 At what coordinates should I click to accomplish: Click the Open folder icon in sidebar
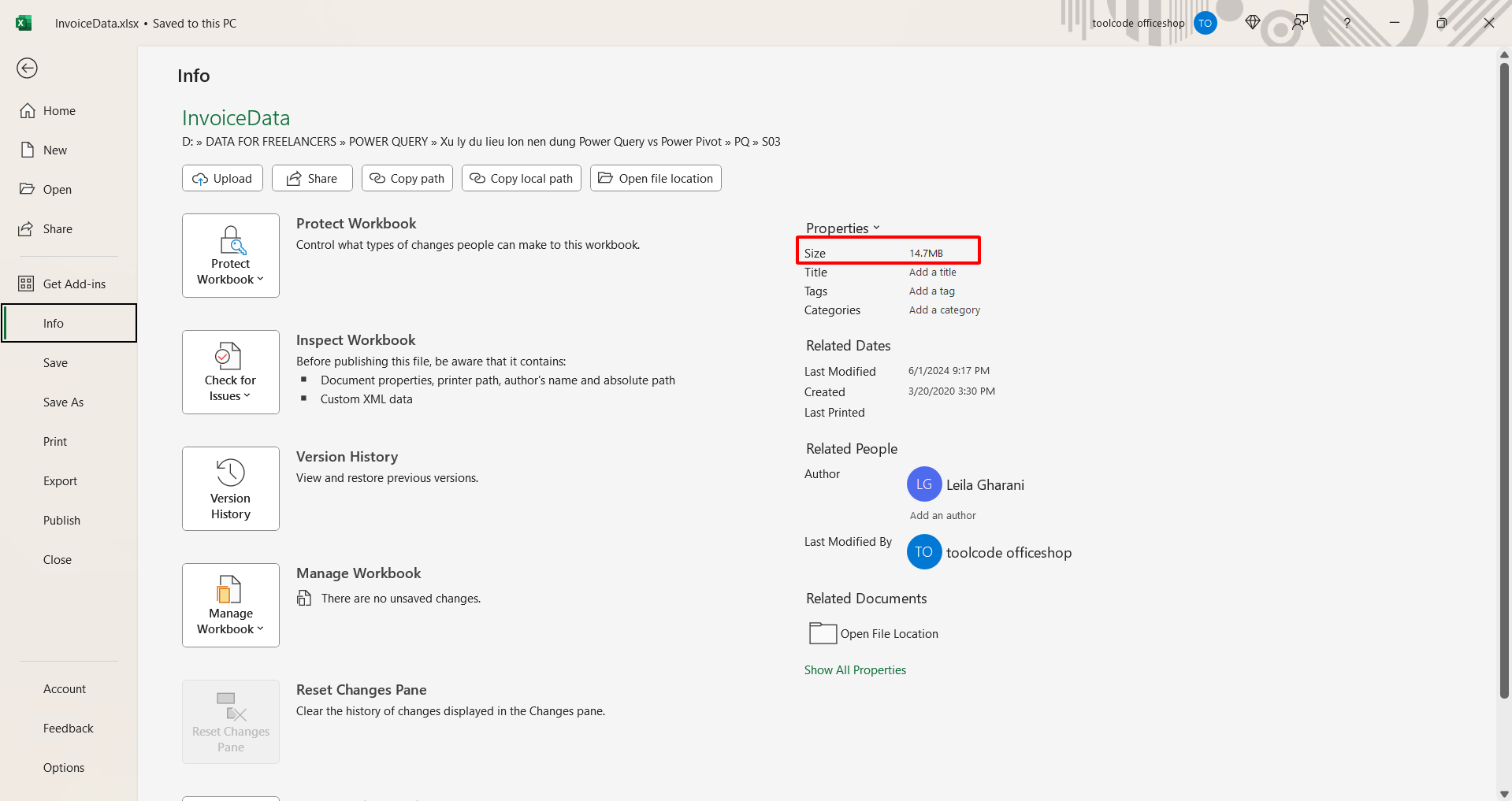(x=28, y=189)
